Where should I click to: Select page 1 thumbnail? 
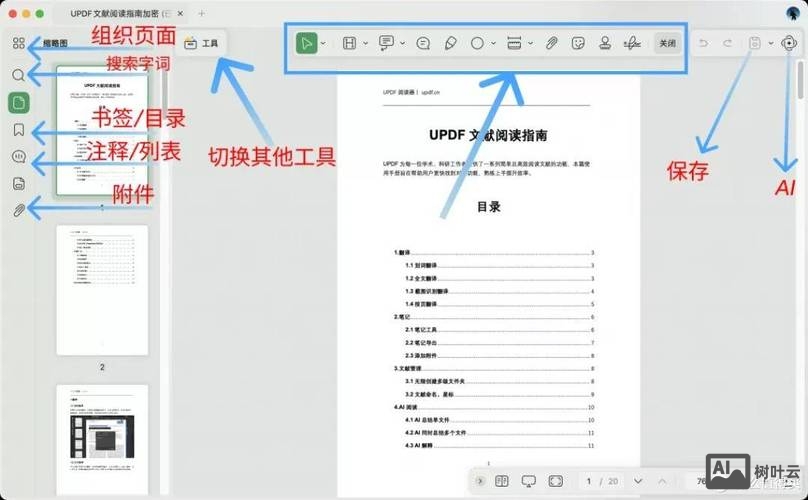tap(102, 131)
